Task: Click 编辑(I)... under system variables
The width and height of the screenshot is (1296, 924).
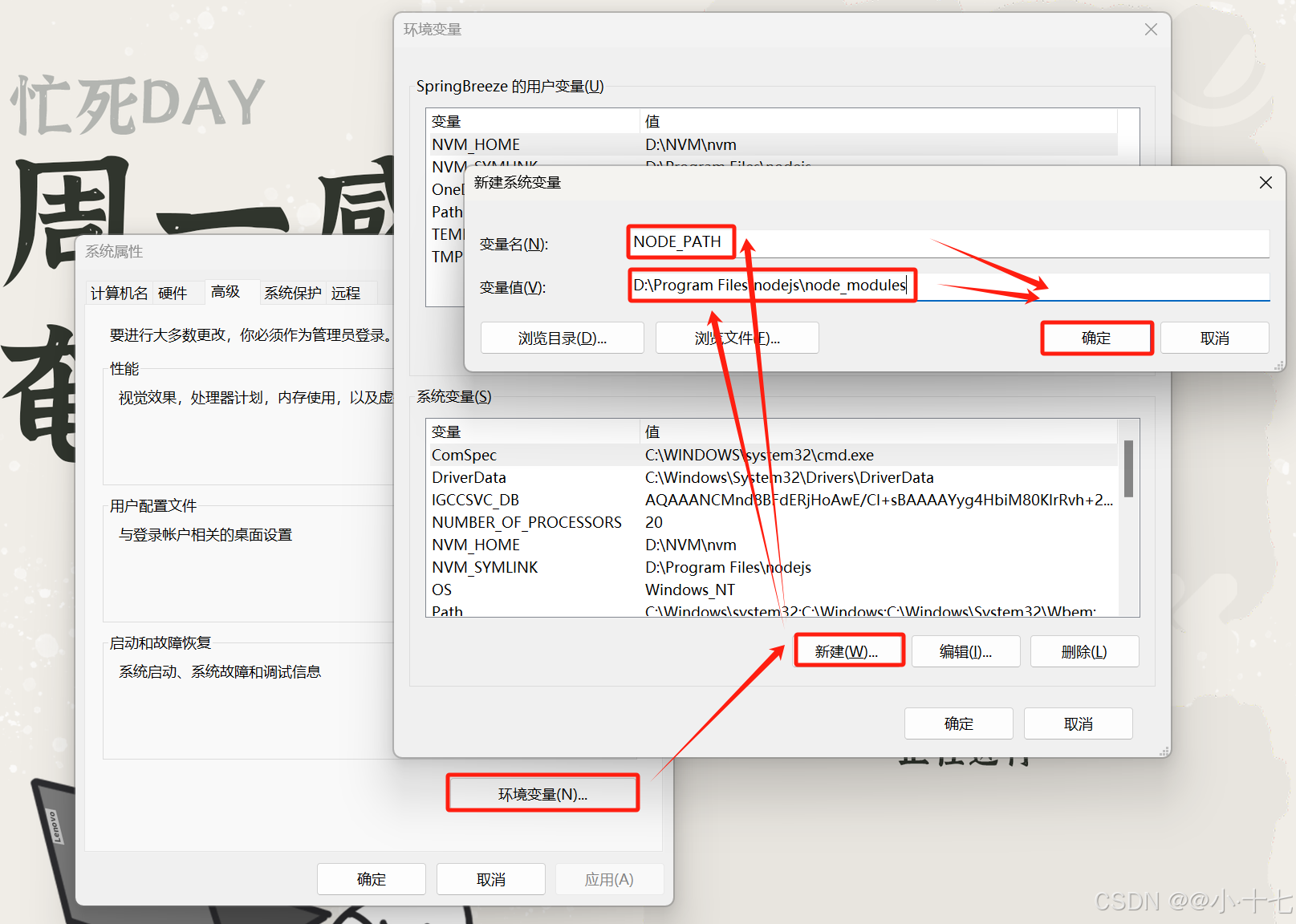Action: click(x=965, y=651)
